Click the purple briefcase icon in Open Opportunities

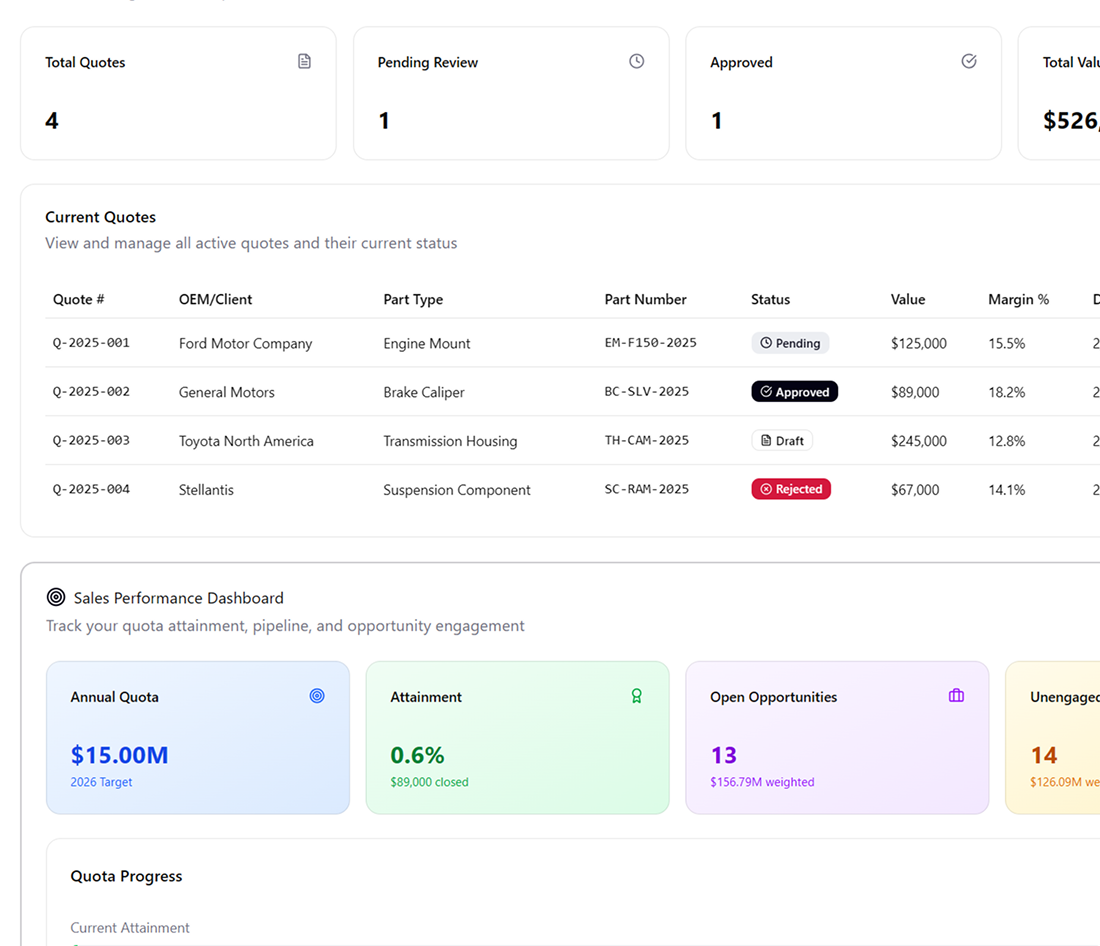956,695
